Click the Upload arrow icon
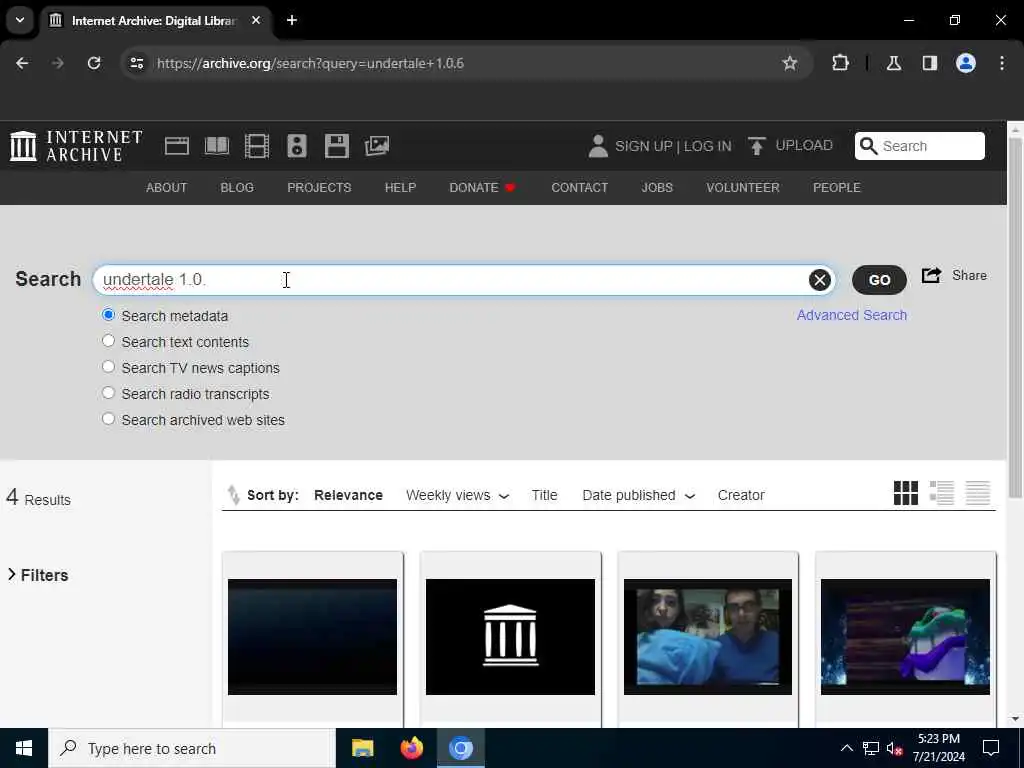This screenshot has height=768, width=1024. 756,146
